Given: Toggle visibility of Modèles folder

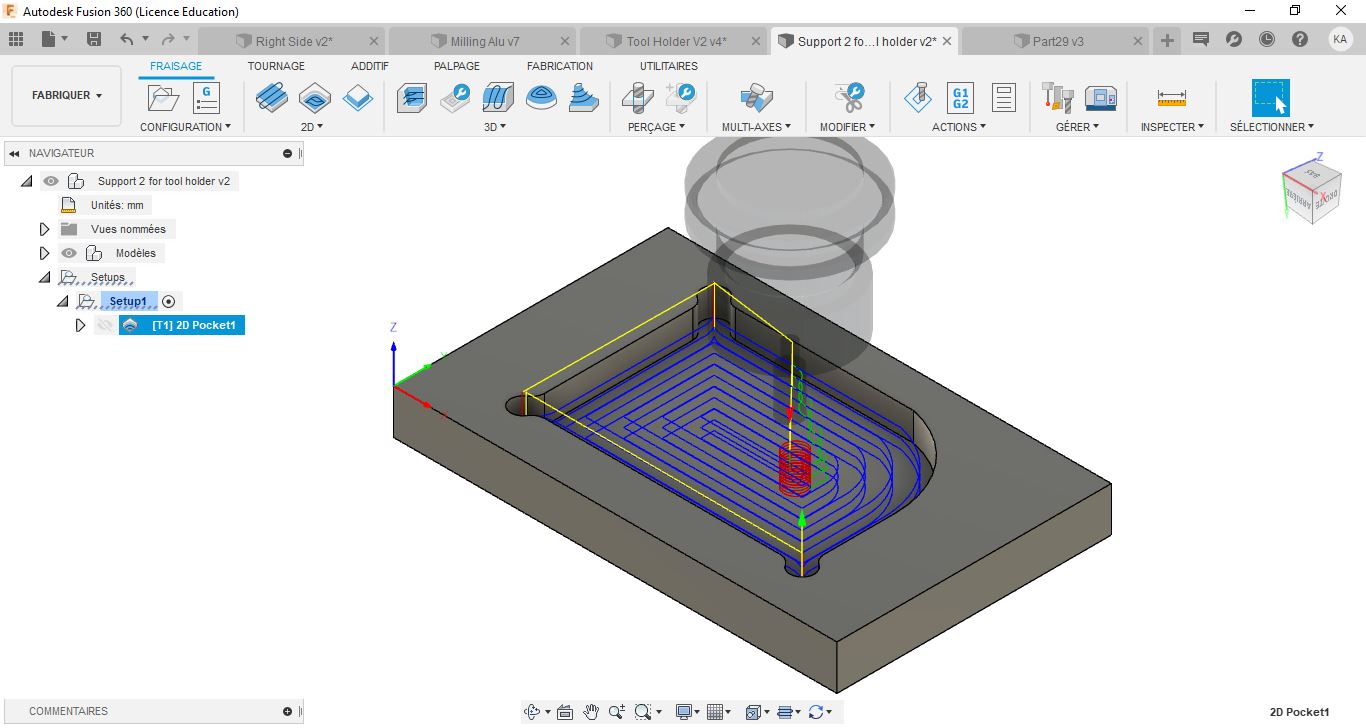Looking at the screenshot, I should point(69,253).
